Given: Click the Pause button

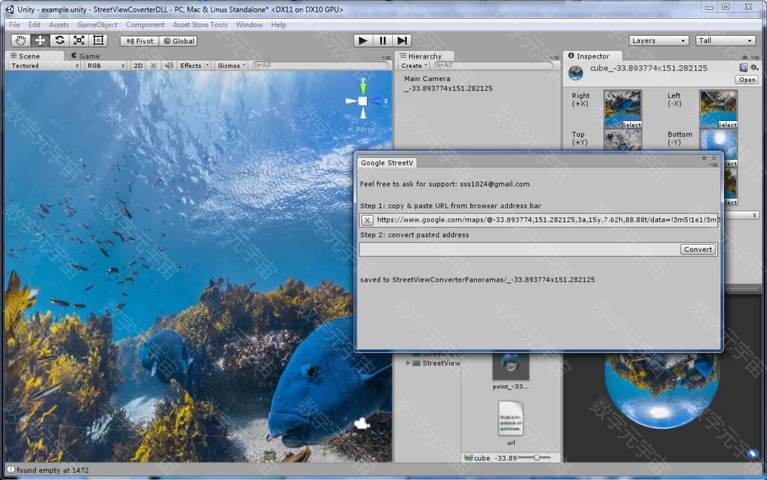Looking at the screenshot, I should point(383,41).
